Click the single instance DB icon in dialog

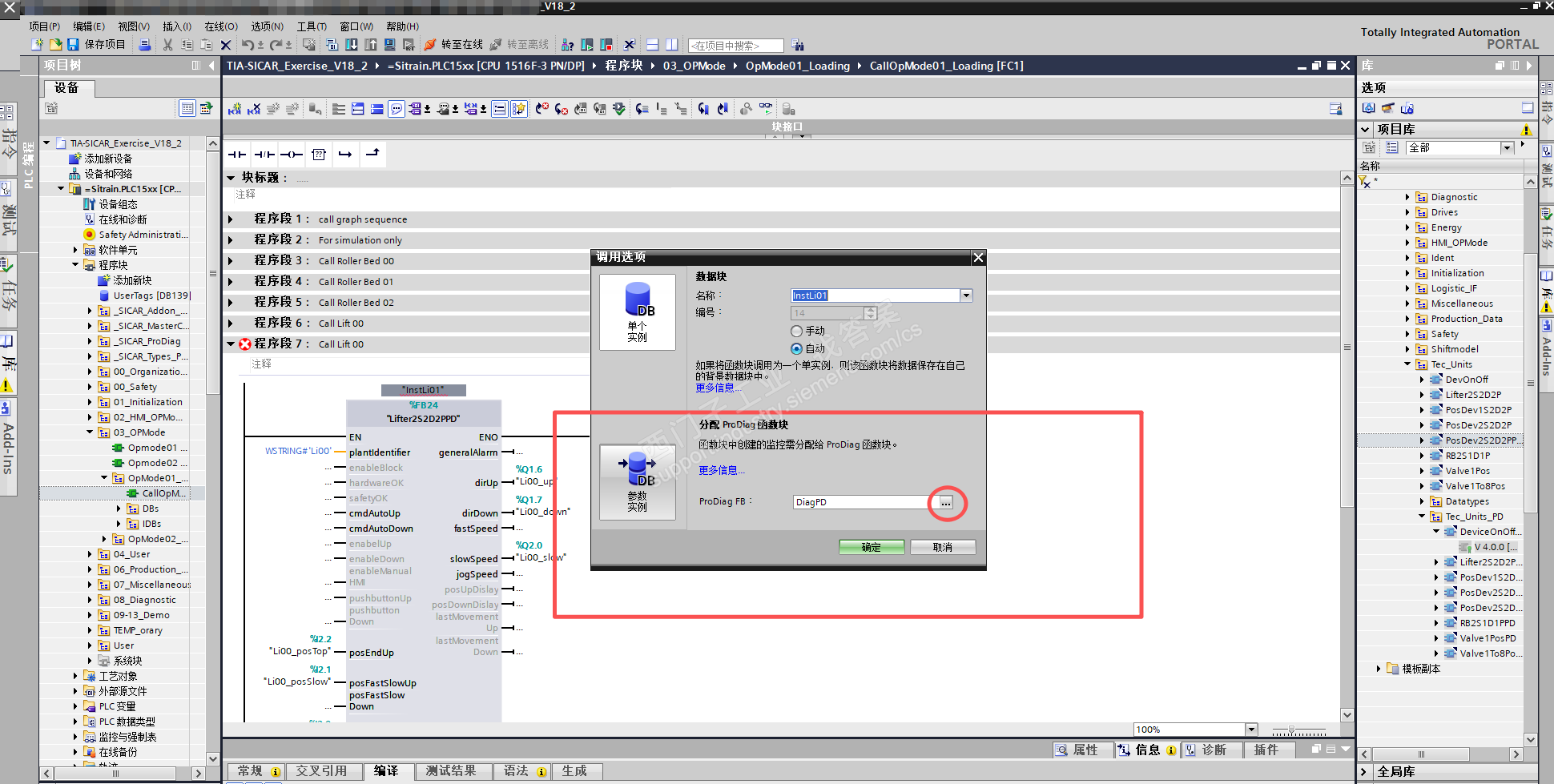click(638, 312)
